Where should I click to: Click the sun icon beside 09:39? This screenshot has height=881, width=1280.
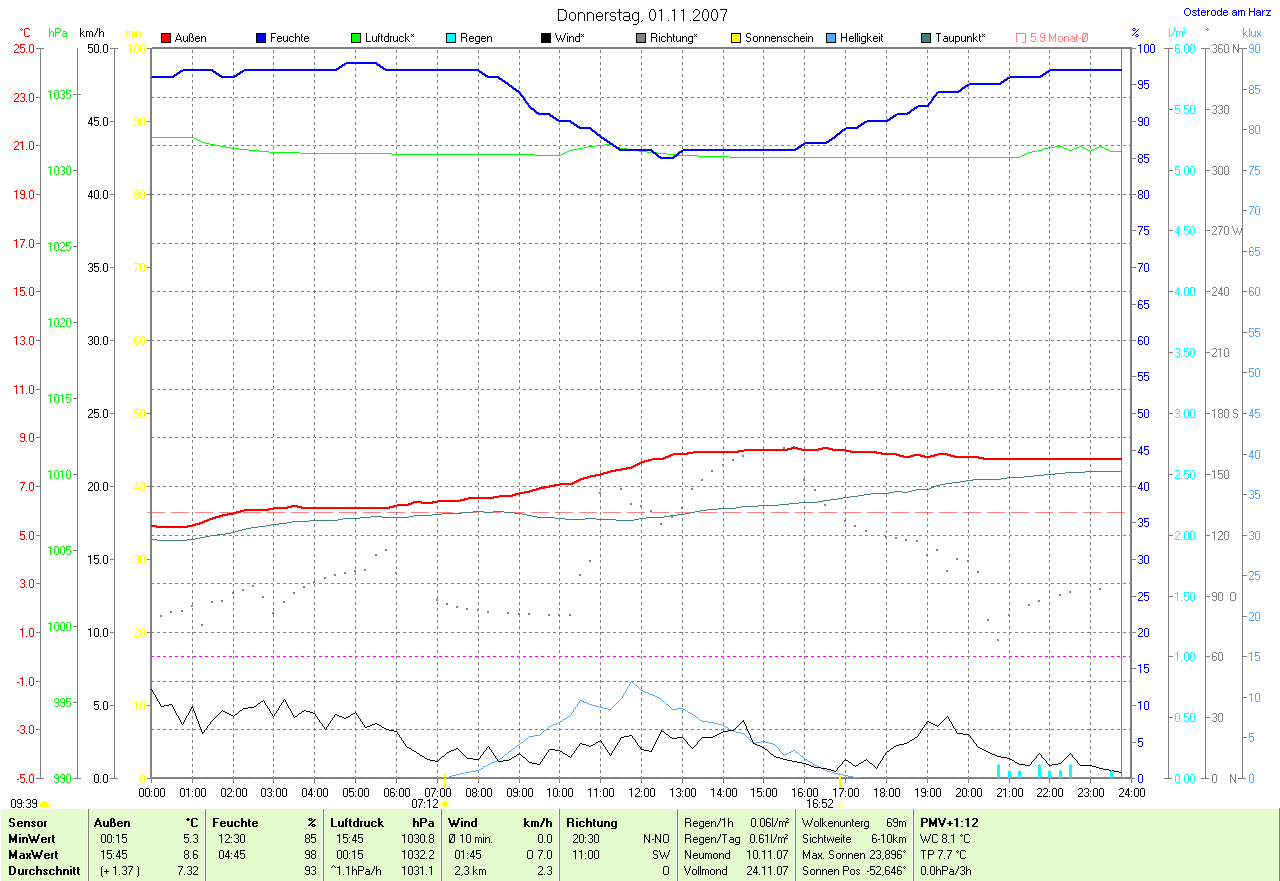[x=45, y=803]
